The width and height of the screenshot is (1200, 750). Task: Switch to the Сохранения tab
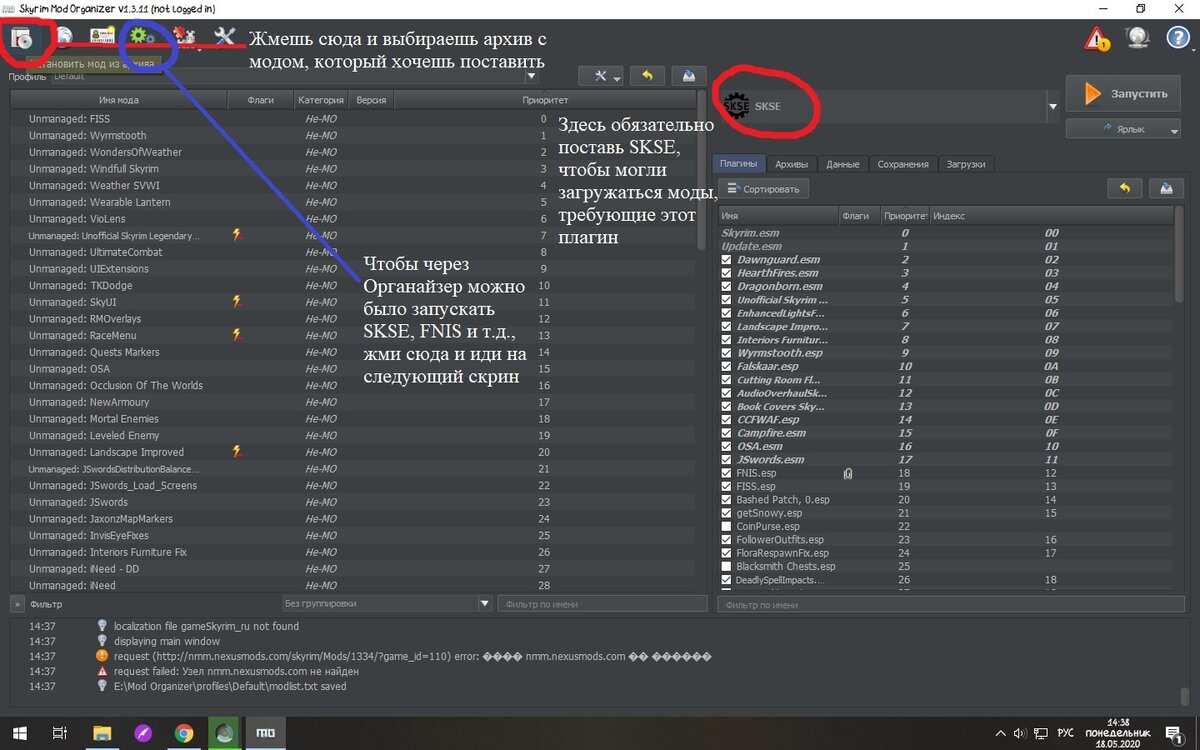click(903, 164)
